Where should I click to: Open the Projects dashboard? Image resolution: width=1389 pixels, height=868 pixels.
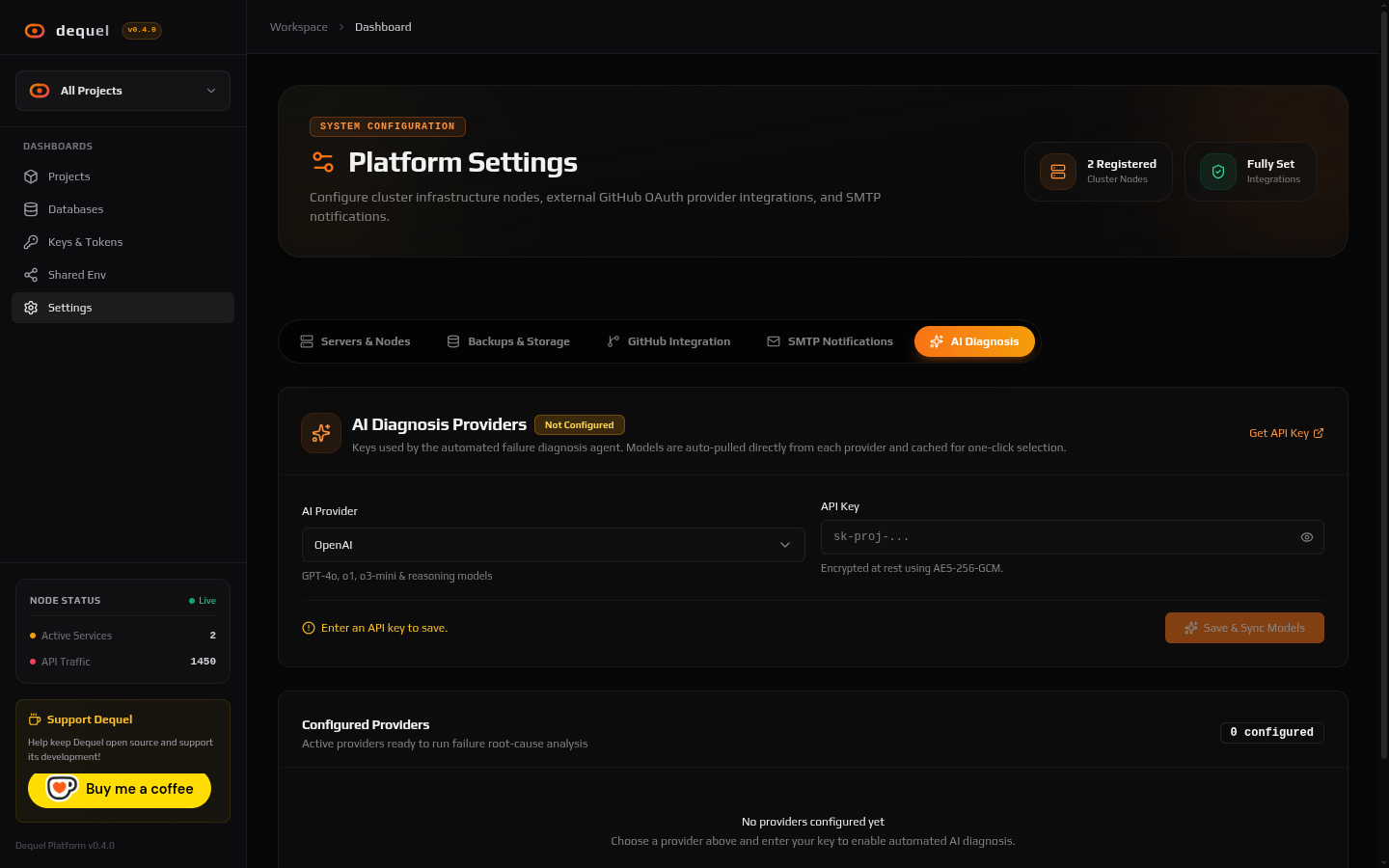[x=123, y=176]
